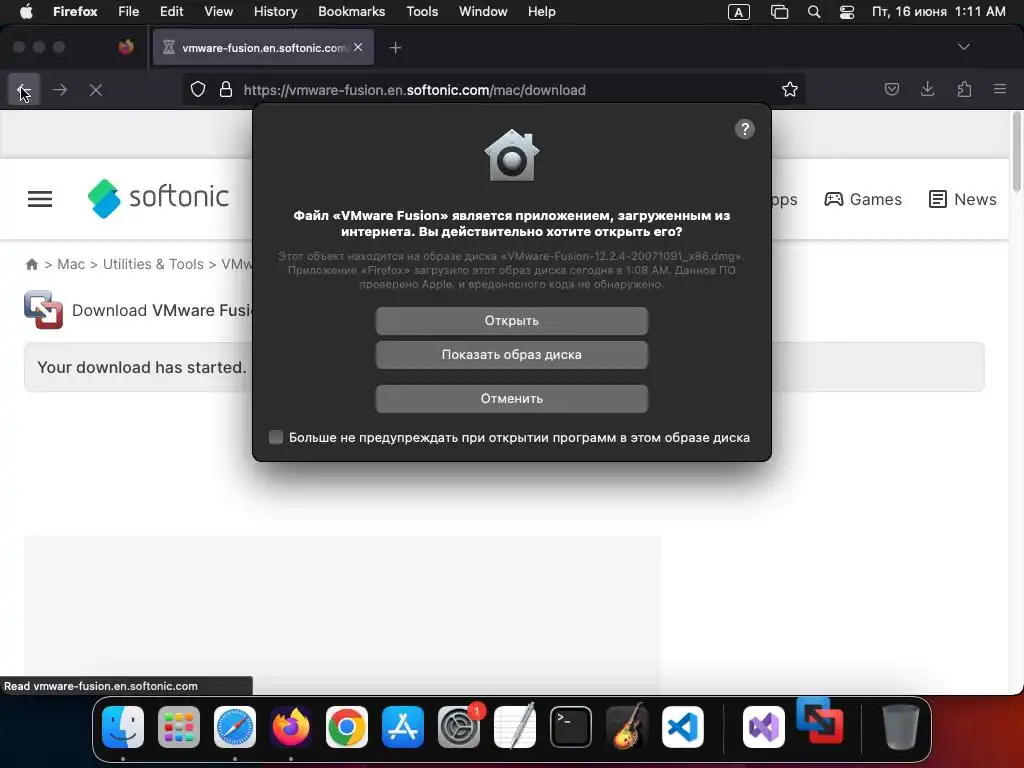
Task: Click the VMware Fusion app icon on page
Action: (x=43, y=310)
